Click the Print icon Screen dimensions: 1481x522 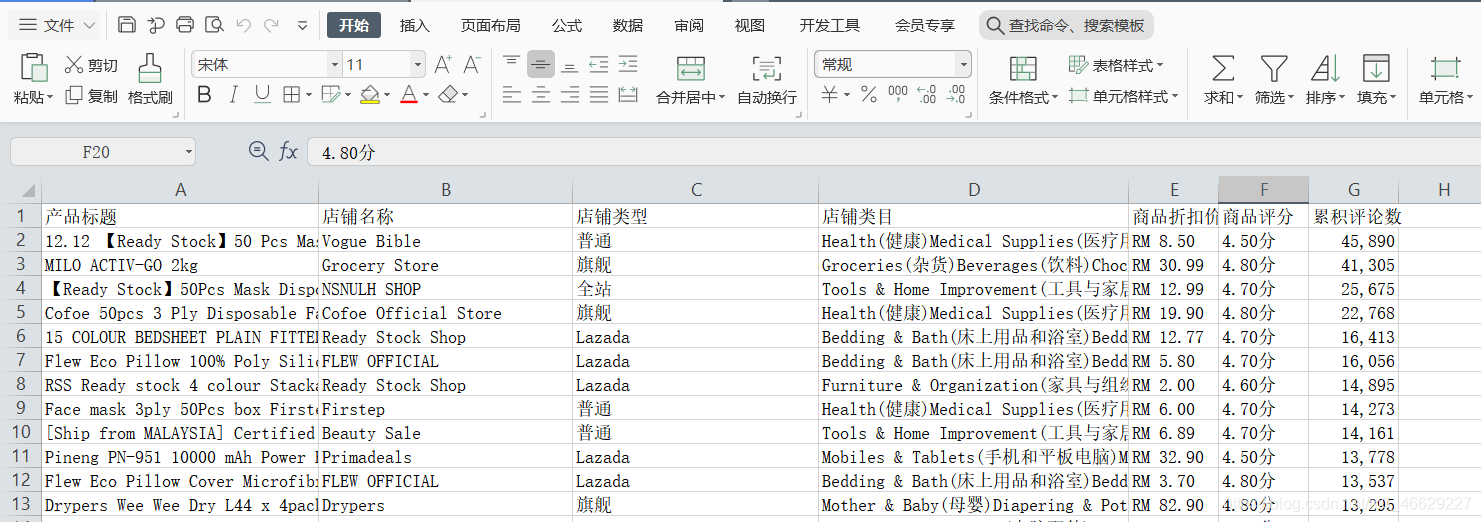click(x=185, y=25)
